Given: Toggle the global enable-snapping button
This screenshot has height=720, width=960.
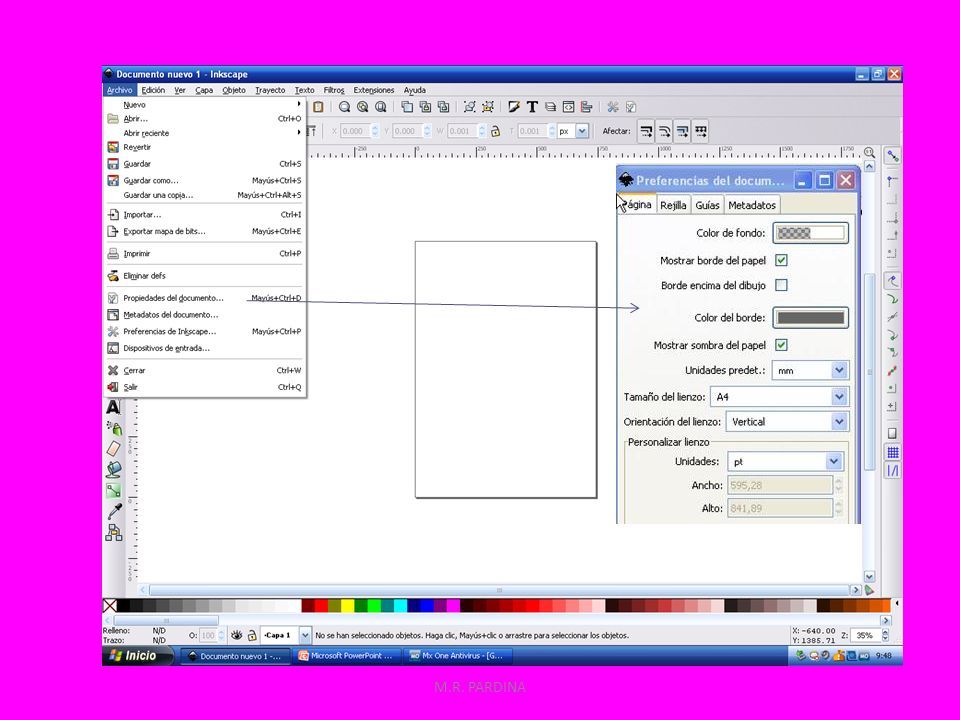Looking at the screenshot, I should tap(893, 156).
